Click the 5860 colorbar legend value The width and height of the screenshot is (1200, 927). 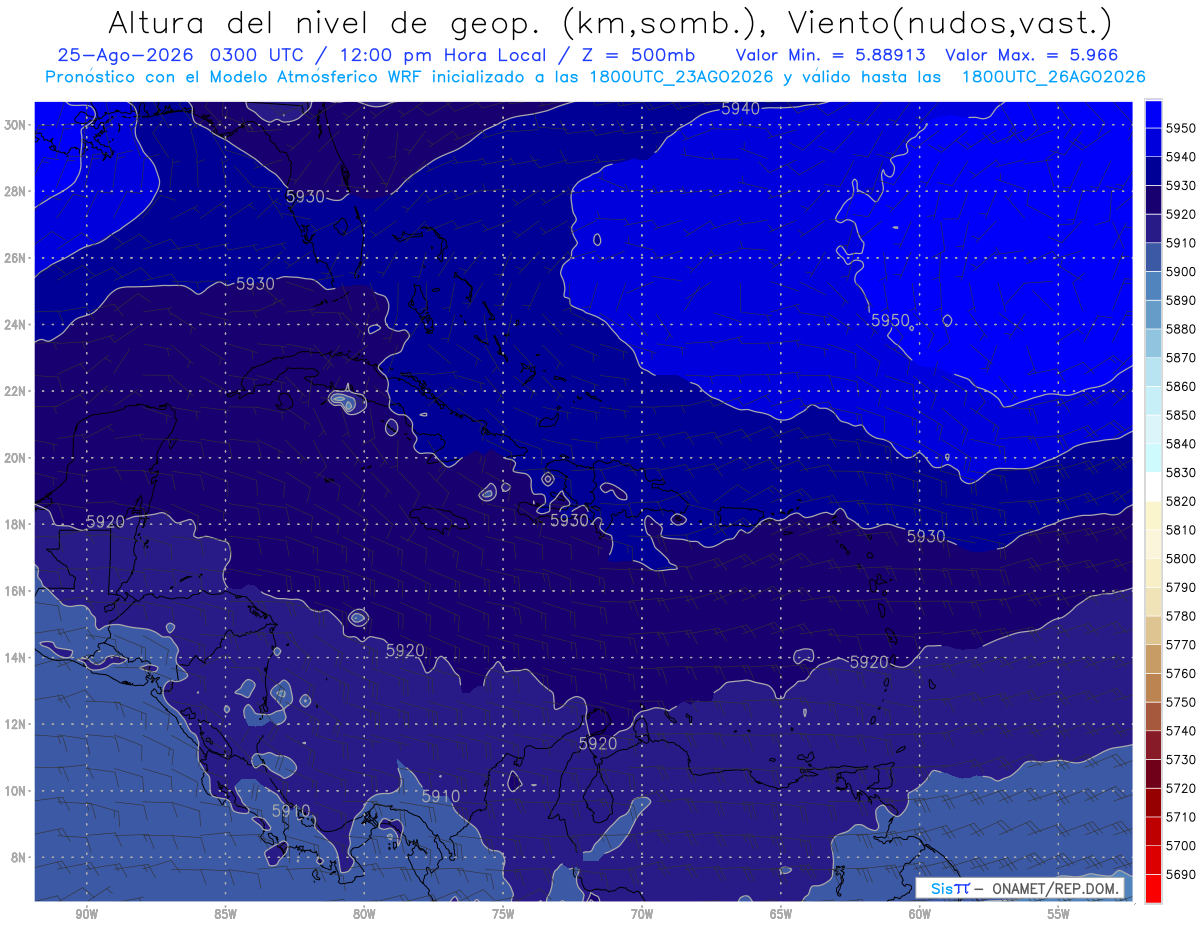(1180, 386)
